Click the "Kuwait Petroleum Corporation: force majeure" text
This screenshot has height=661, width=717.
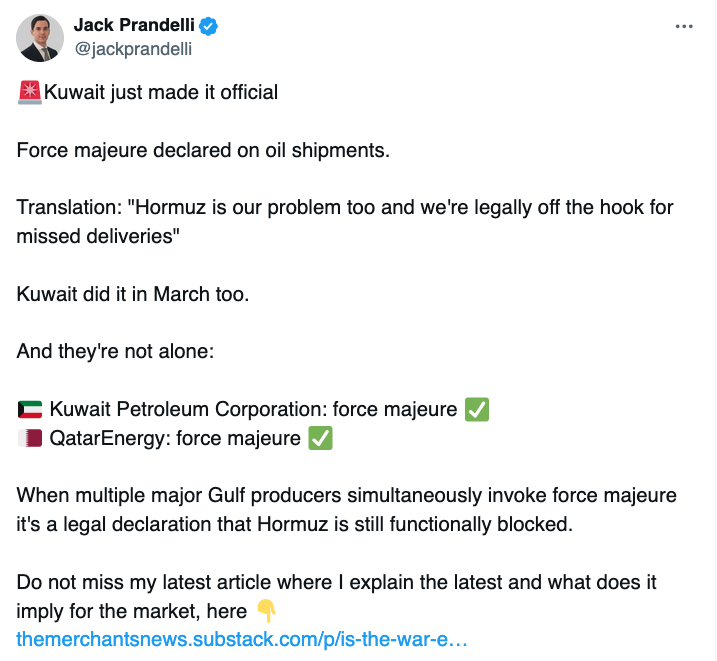pos(253,409)
